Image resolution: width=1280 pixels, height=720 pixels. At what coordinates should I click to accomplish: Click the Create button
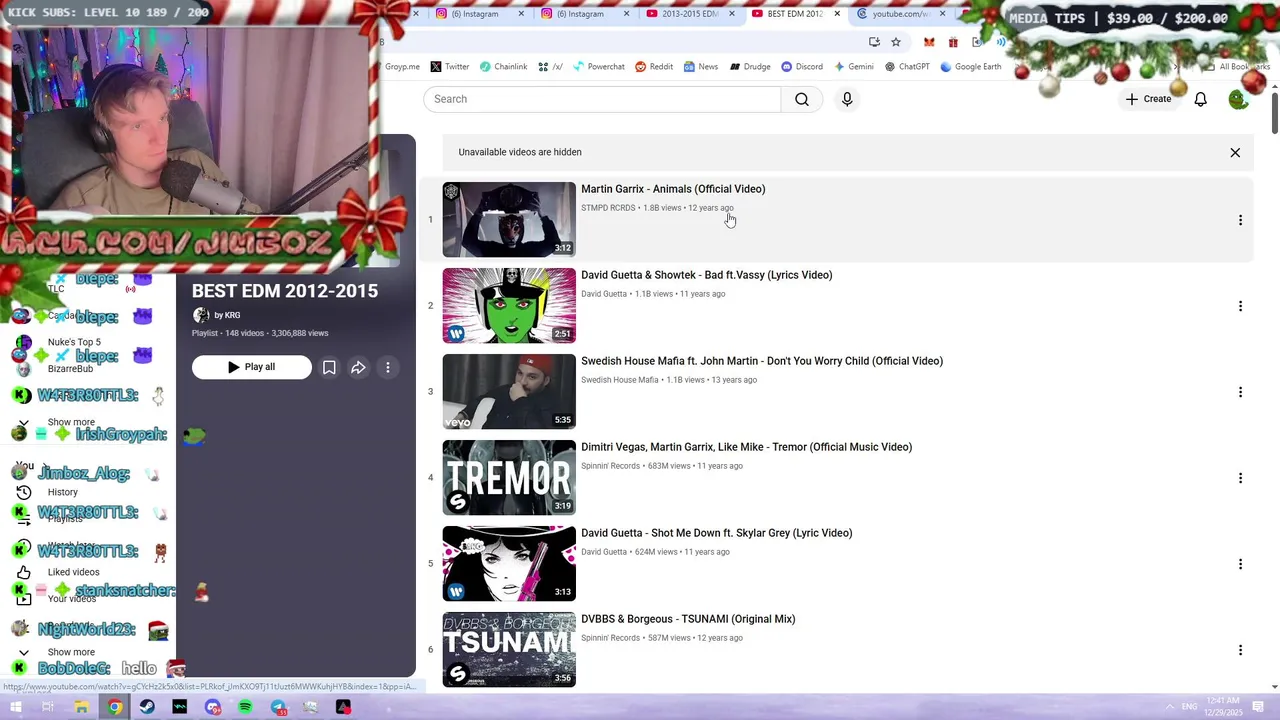point(1148,99)
